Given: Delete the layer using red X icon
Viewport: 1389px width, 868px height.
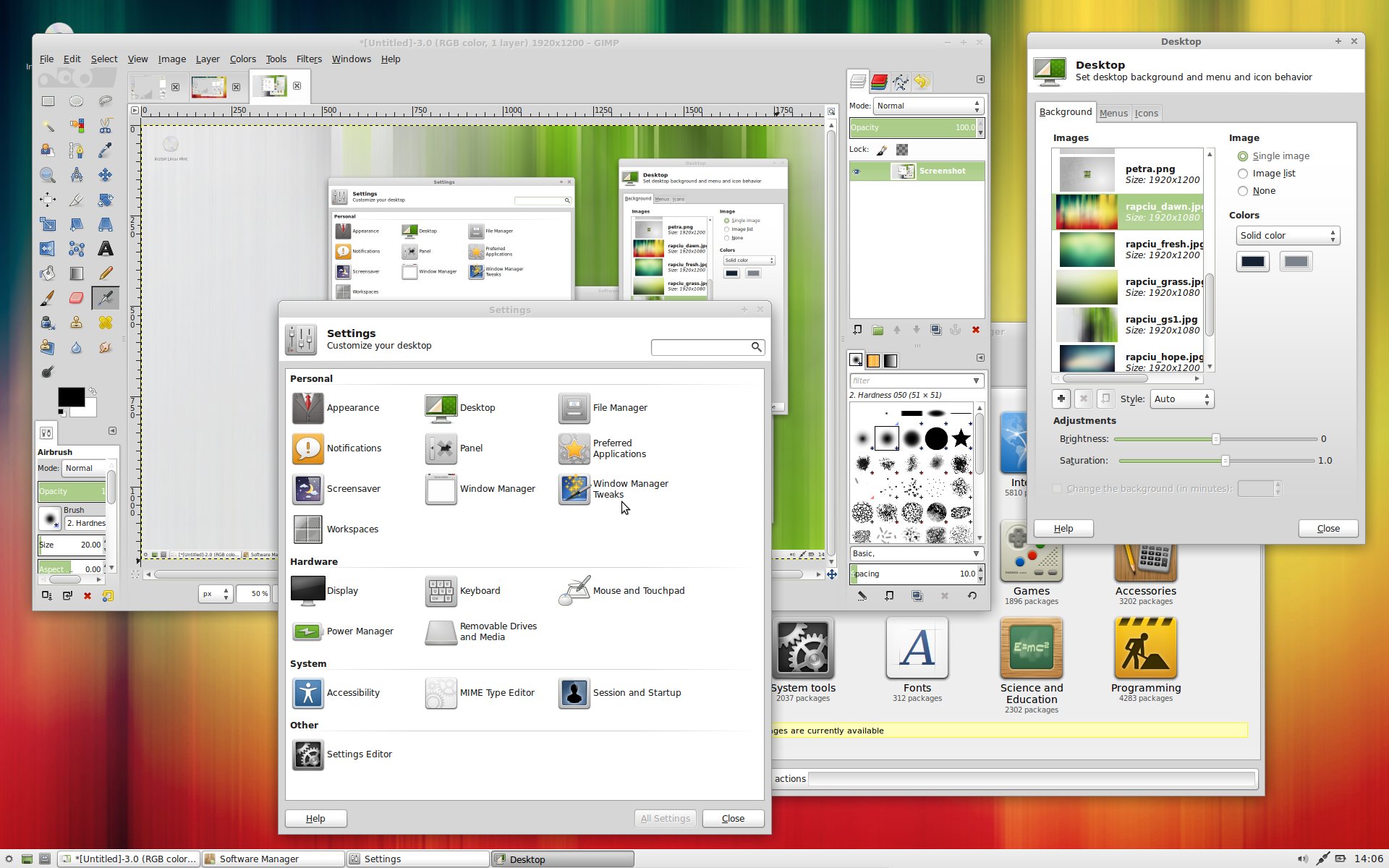Looking at the screenshot, I should 975,330.
